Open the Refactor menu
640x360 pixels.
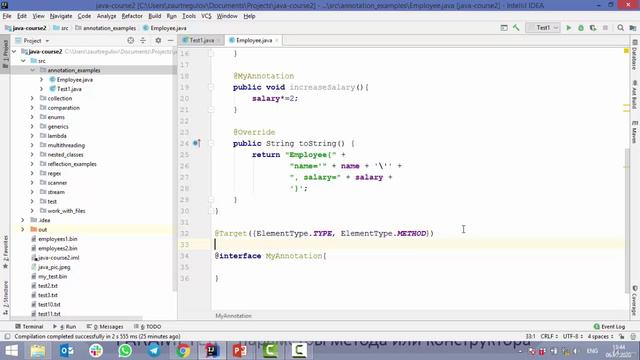coord(132,16)
